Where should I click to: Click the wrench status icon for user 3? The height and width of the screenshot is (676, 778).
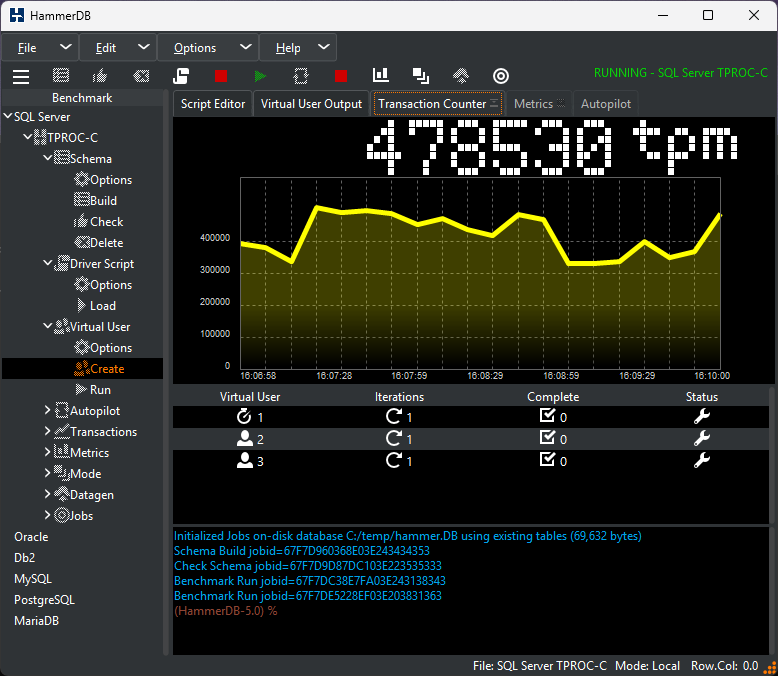[702, 460]
